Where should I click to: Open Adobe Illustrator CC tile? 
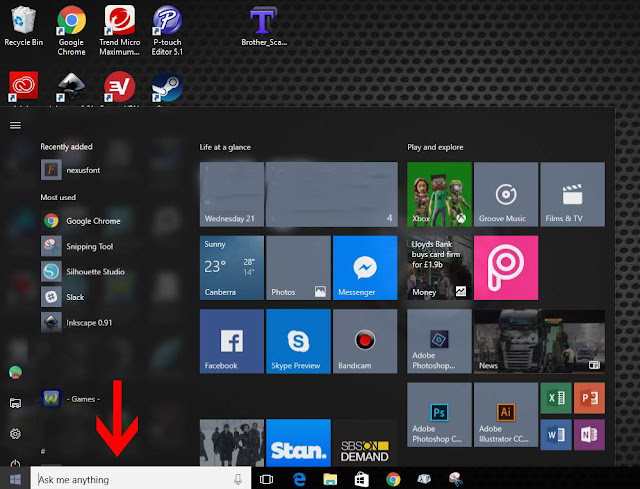click(506, 415)
